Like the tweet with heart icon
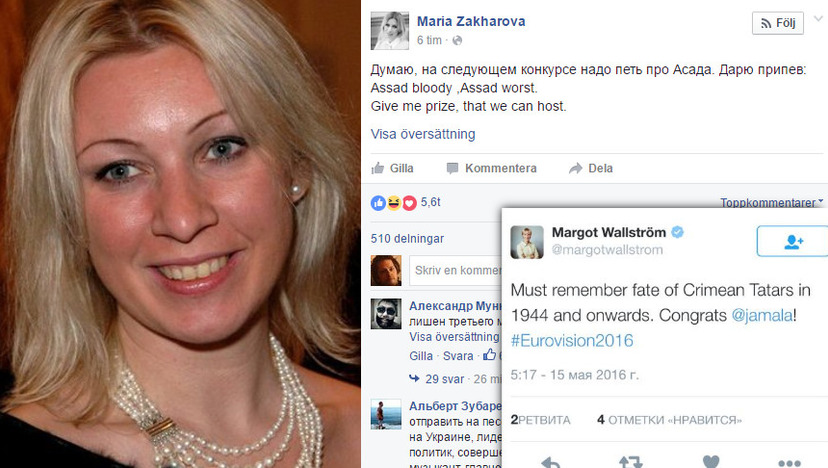The width and height of the screenshot is (828, 468). (711, 462)
